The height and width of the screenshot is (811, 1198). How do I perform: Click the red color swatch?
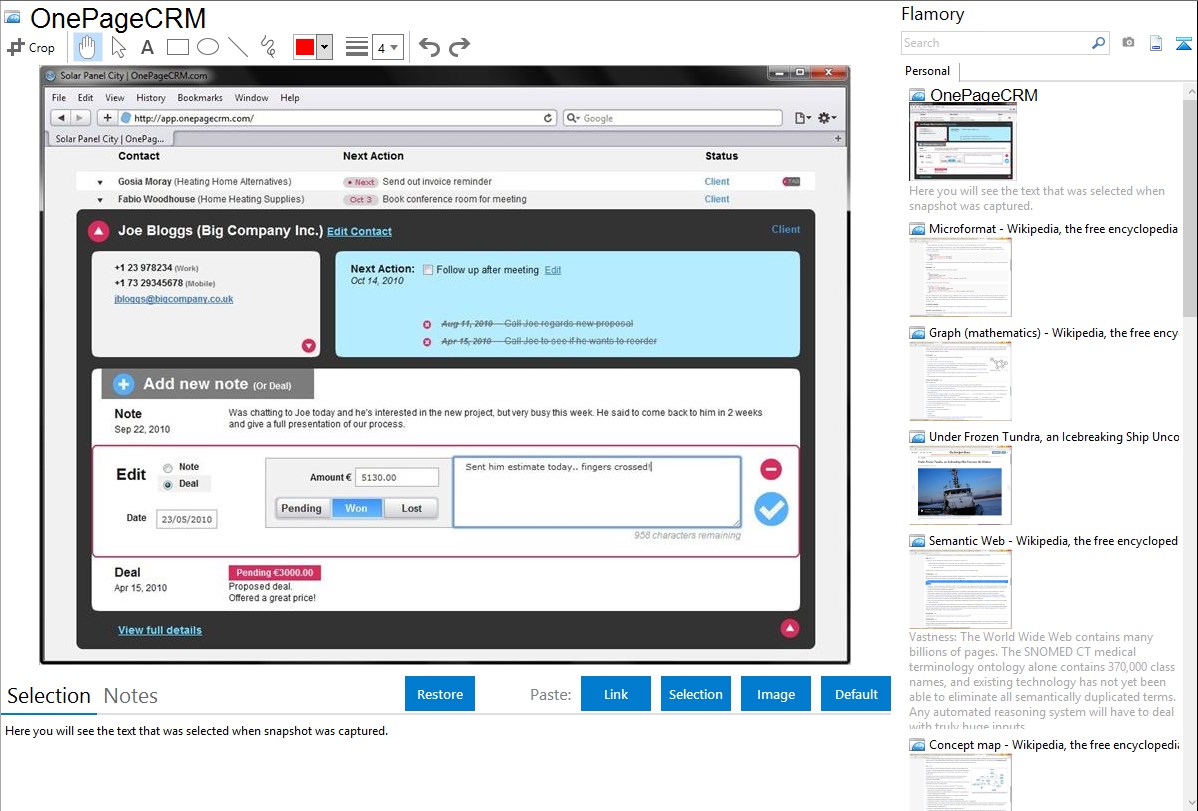(305, 47)
